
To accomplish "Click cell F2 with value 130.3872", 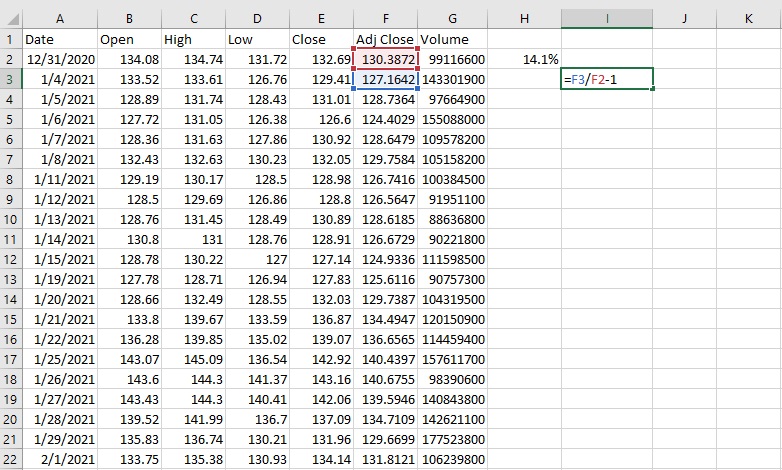I will coord(385,60).
